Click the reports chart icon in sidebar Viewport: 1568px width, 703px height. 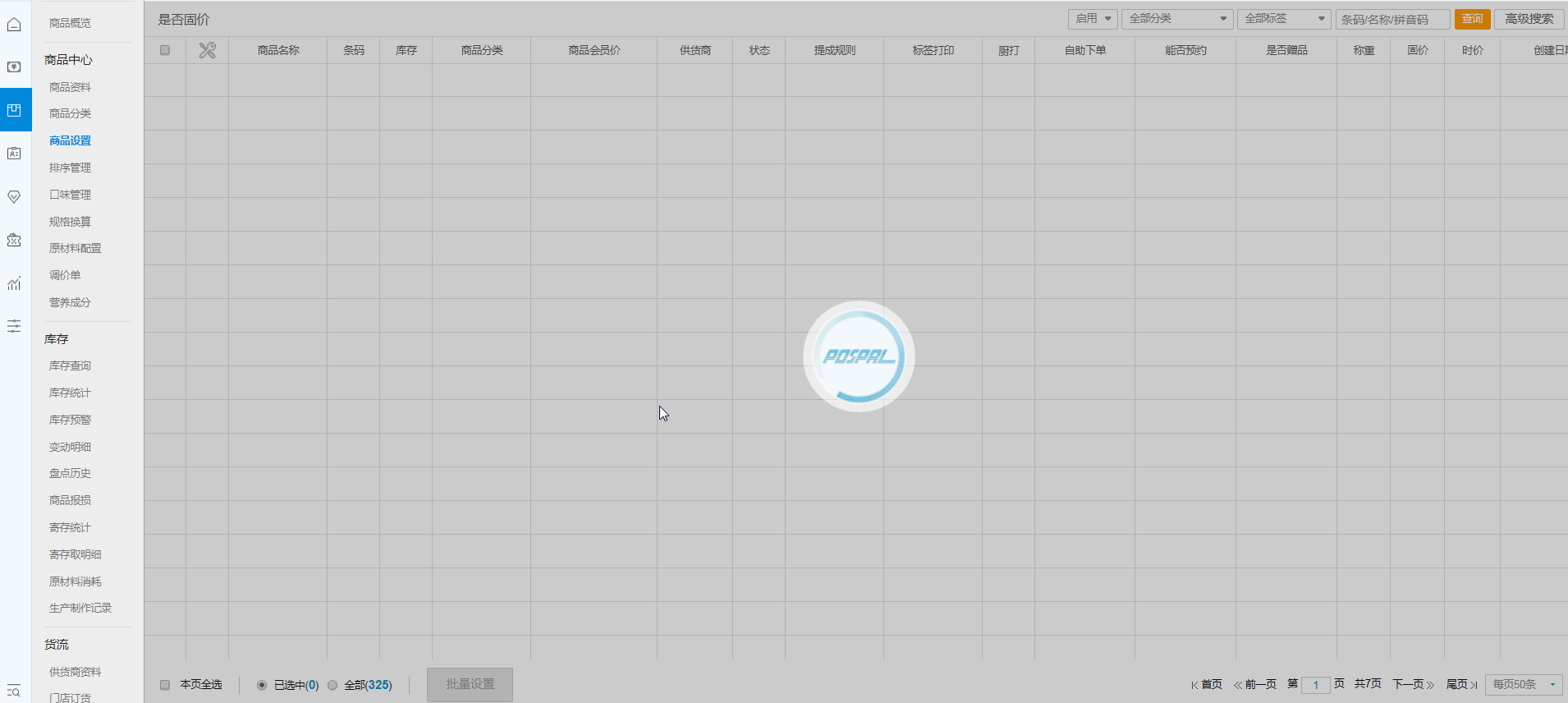pyautogui.click(x=14, y=283)
